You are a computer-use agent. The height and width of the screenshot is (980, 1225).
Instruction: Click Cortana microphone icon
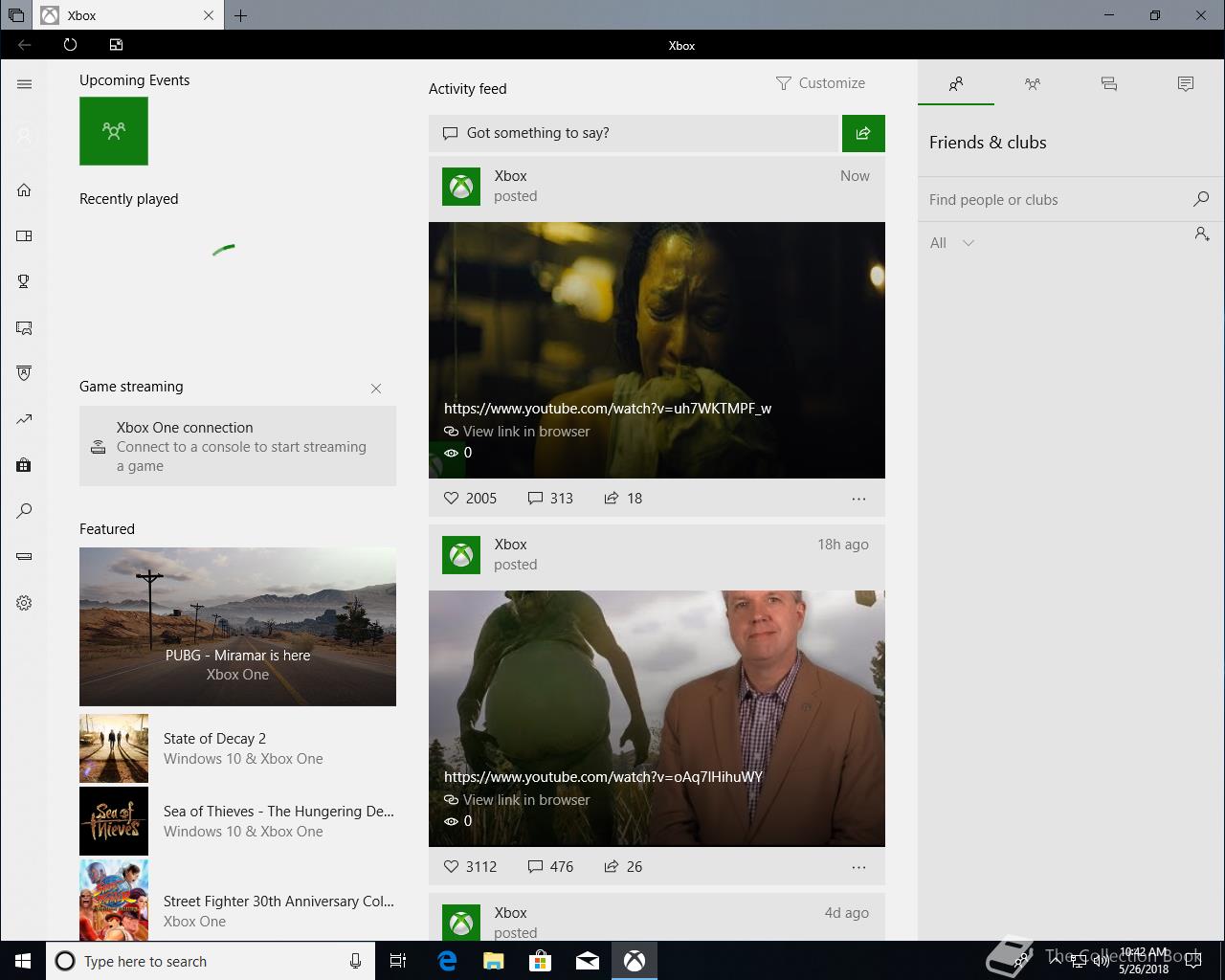point(355,961)
